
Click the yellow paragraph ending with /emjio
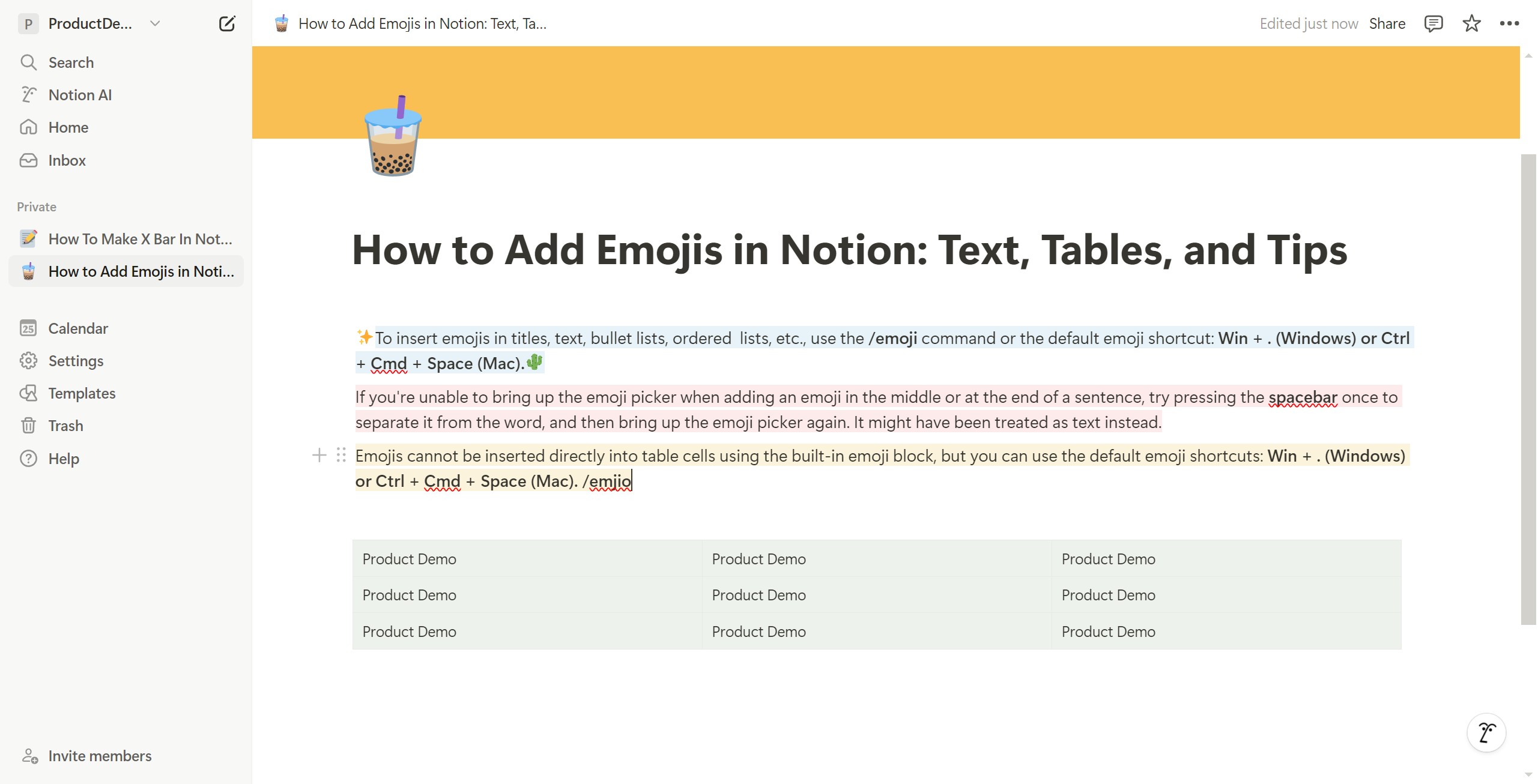882,468
